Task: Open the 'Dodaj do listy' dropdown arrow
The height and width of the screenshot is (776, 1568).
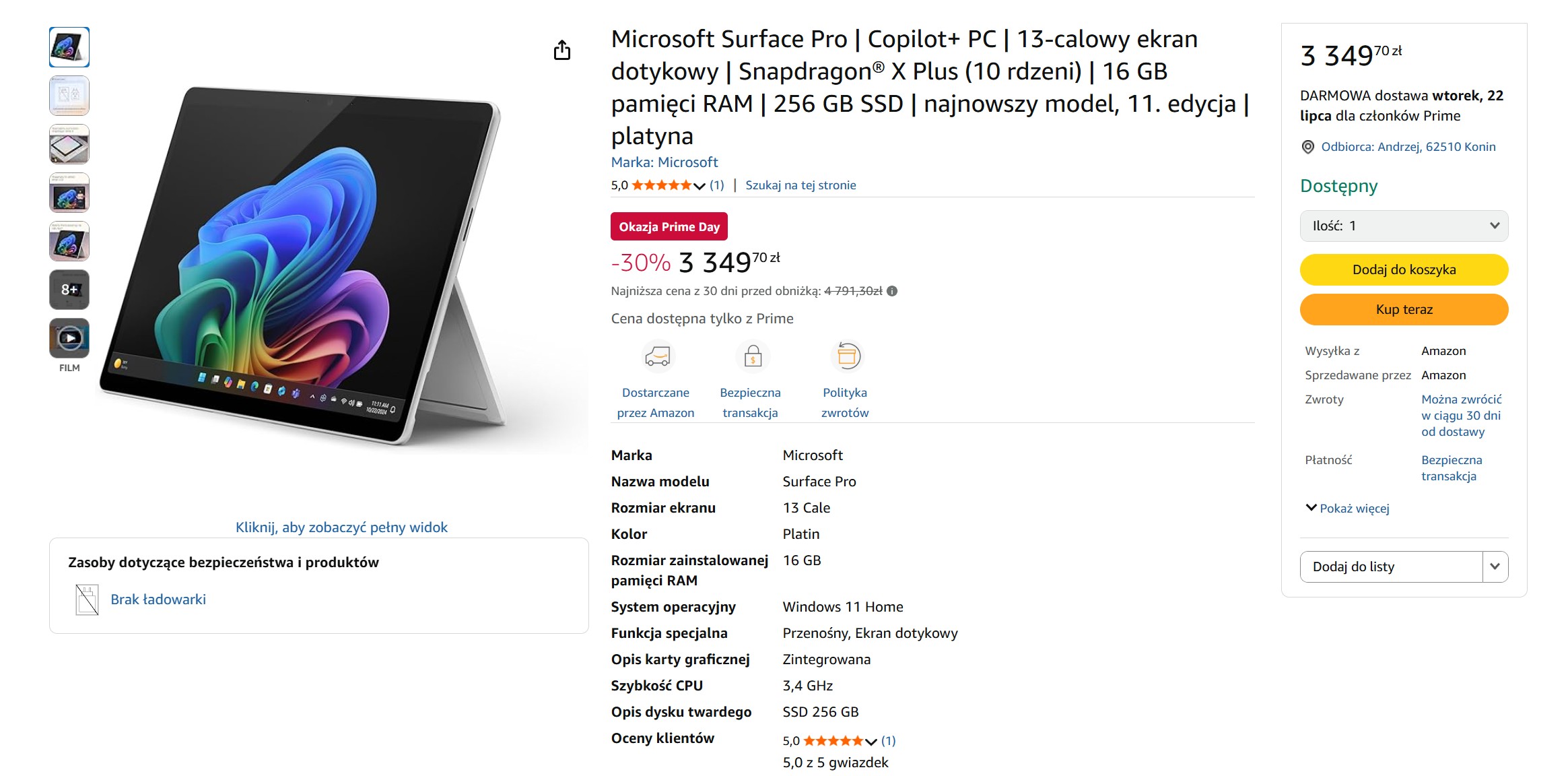Action: tap(1495, 567)
